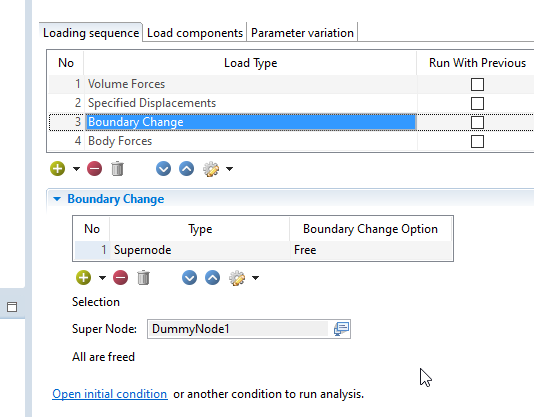Remove boundary change entry with red minus
Screen dimensions: 534x417
coord(121,278)
